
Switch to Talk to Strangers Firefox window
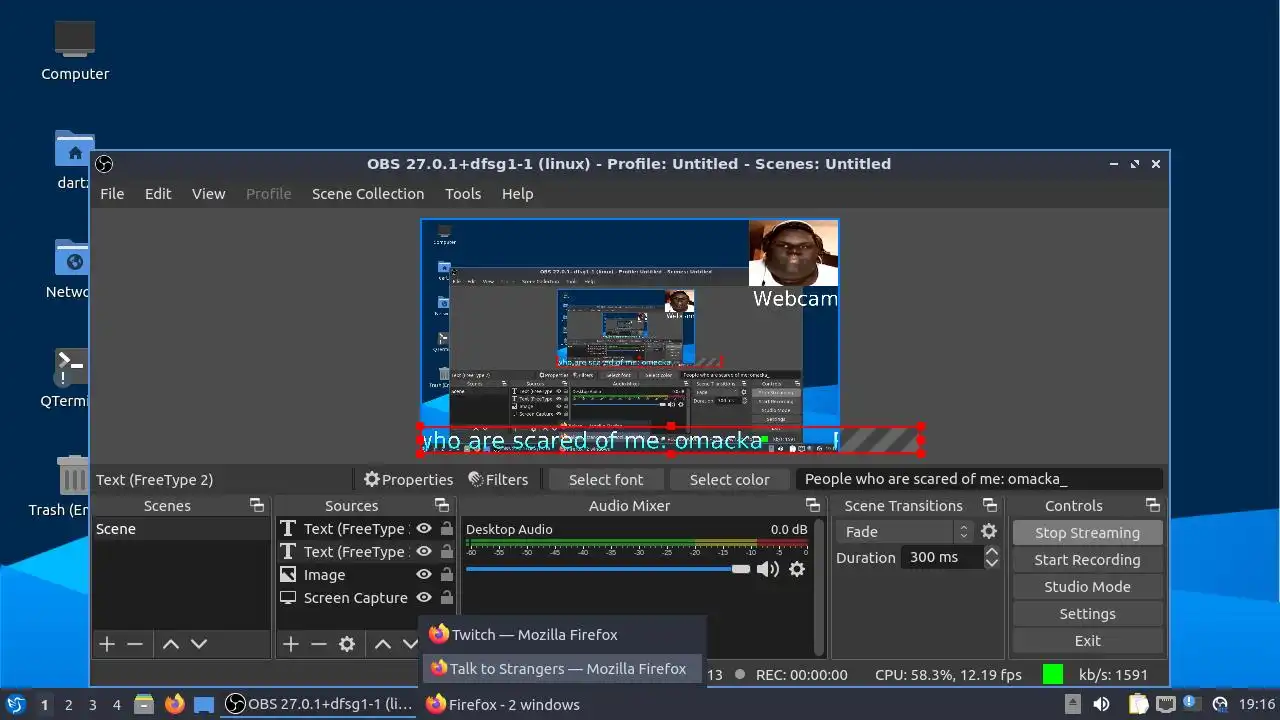pyautogui.click(x=563, y=668)
